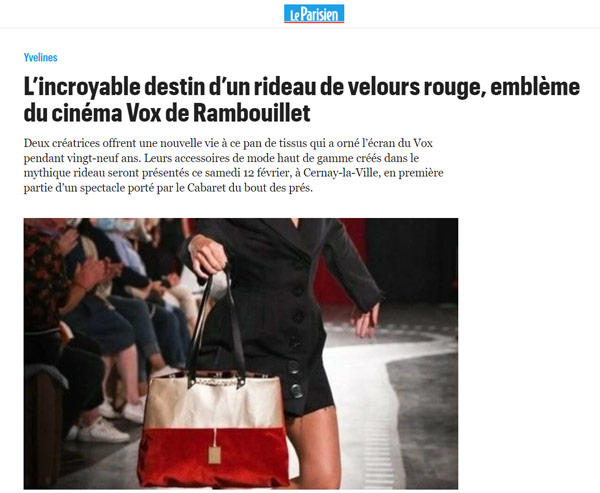Open the Yvelines section link
600x493 pixels.
pyautogui.click(x=41, y=57)
